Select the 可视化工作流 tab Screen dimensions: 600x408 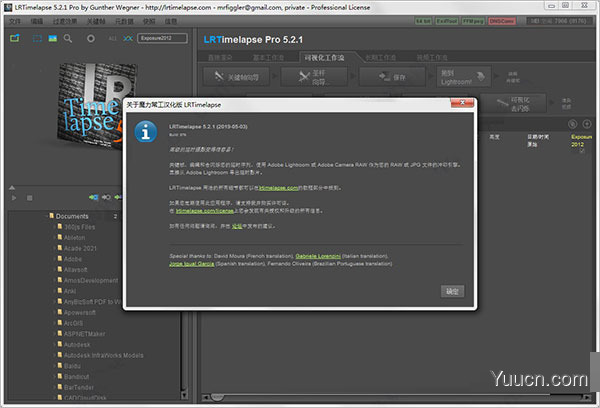point(324,58)
